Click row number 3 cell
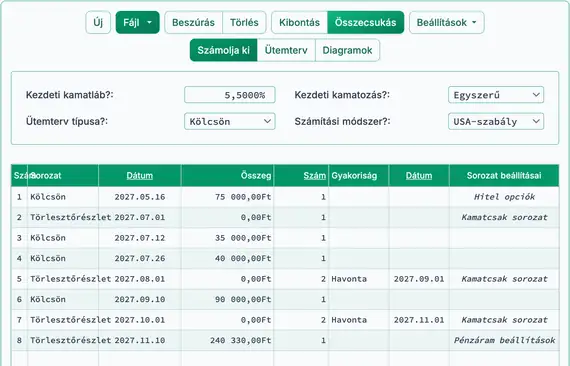Viewport: 570px width, 366px height. [19, 238]
